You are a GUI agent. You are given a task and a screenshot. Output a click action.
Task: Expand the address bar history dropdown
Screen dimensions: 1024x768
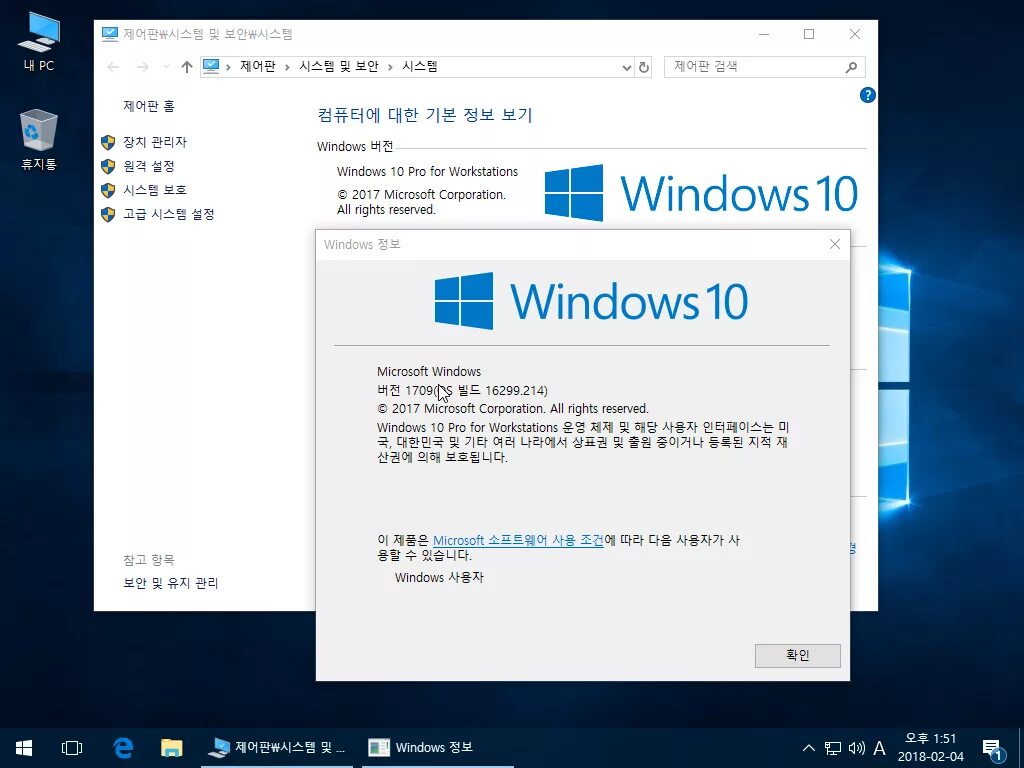click(626, 67)
